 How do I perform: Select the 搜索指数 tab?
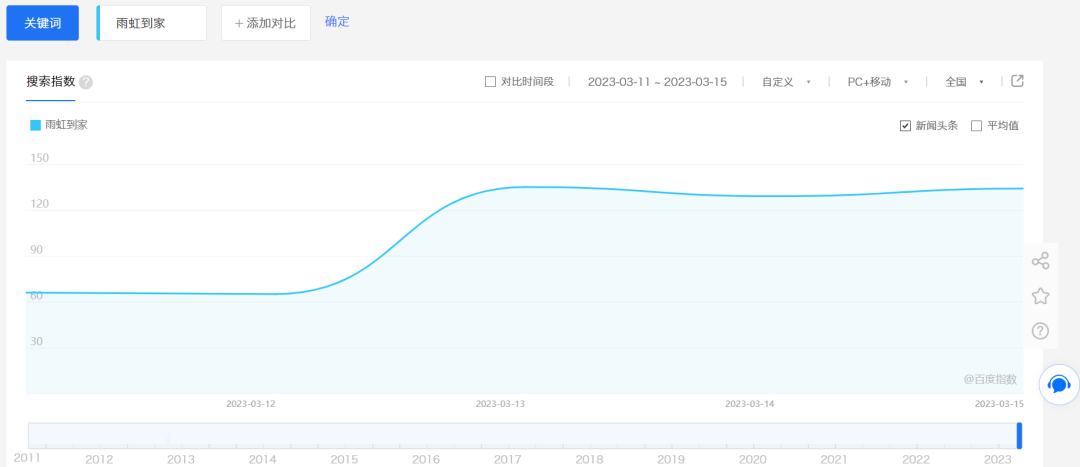pyautogui.click(x=50, y=82)
